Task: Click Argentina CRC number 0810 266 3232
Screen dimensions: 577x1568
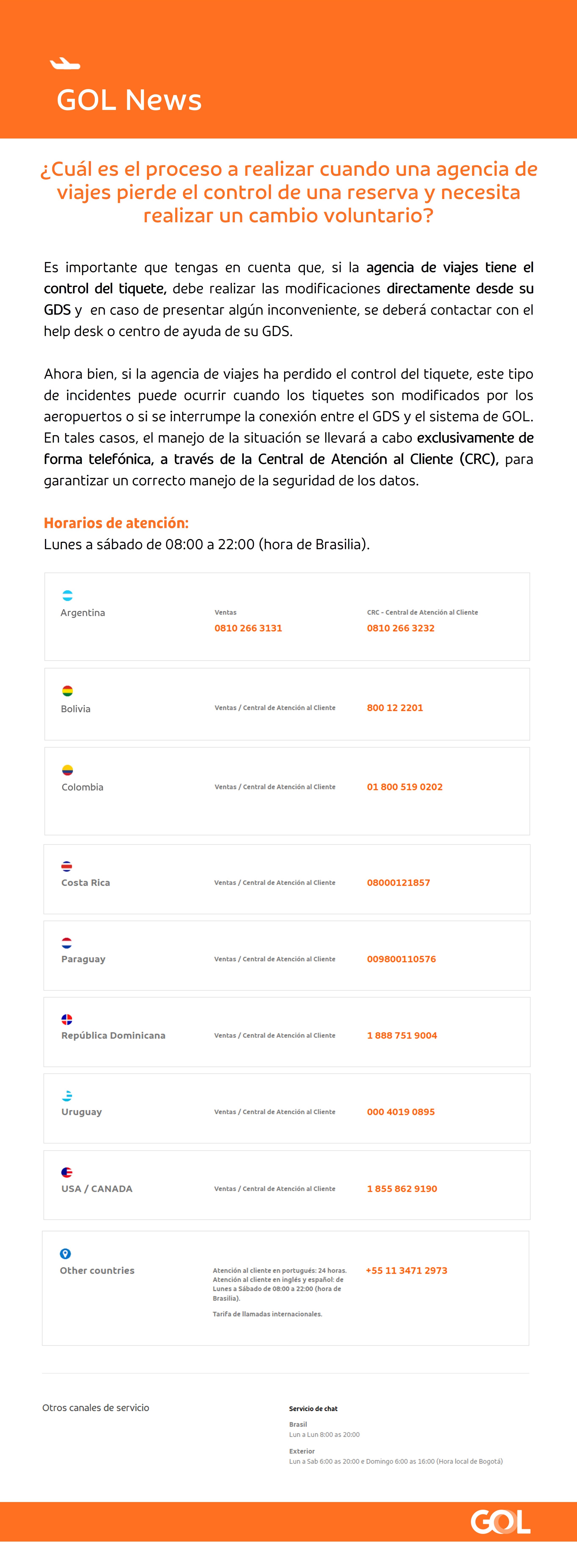Action: click(400, 628)
